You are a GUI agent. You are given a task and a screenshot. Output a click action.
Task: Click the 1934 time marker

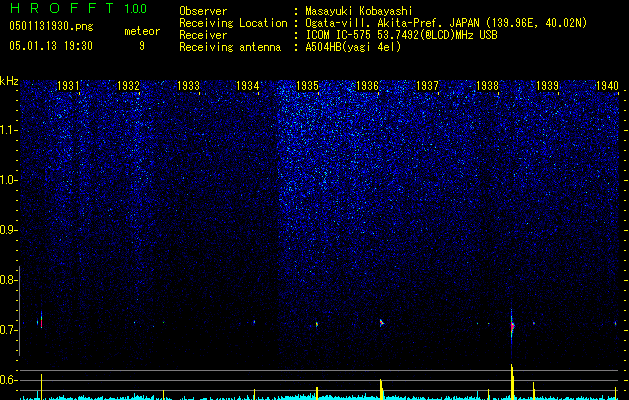pos(248,85)
